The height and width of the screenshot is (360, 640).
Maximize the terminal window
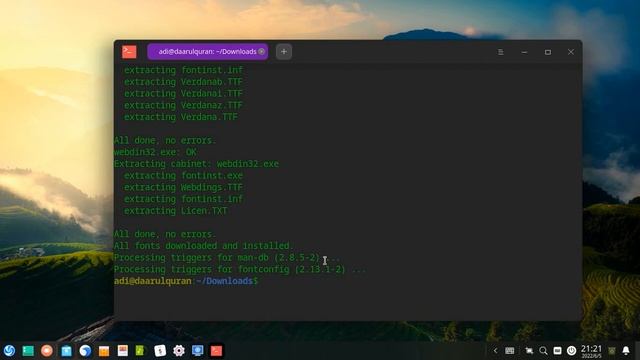(x=548, y=52)
